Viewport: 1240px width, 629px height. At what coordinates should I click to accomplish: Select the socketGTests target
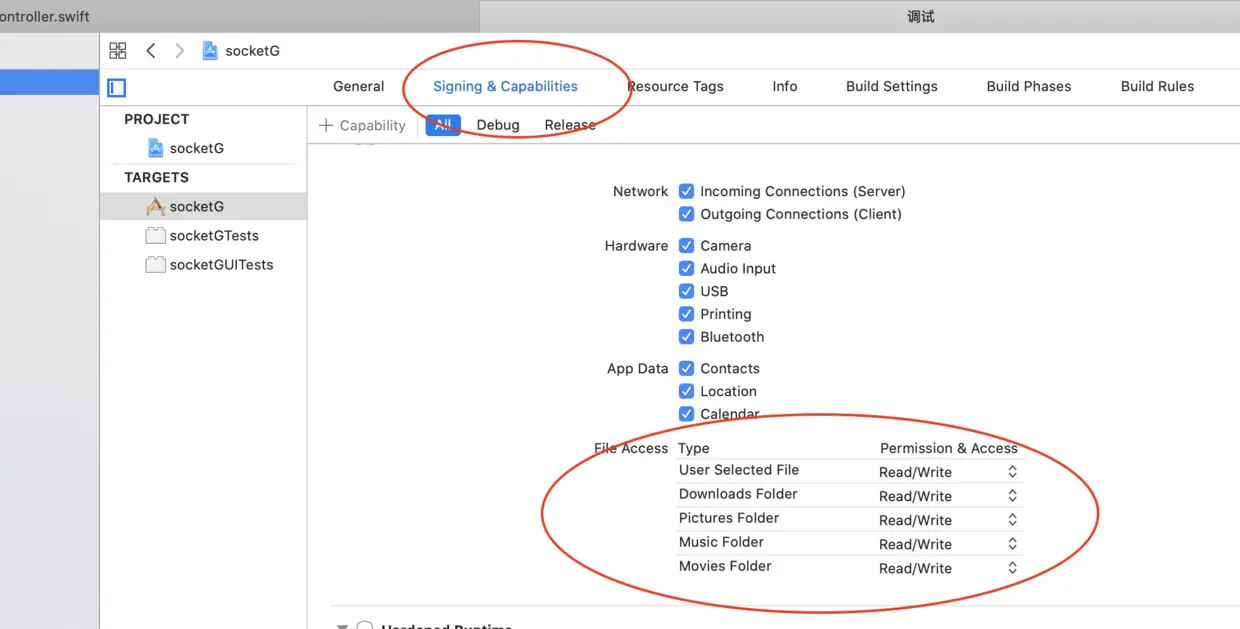pos(213,236)
